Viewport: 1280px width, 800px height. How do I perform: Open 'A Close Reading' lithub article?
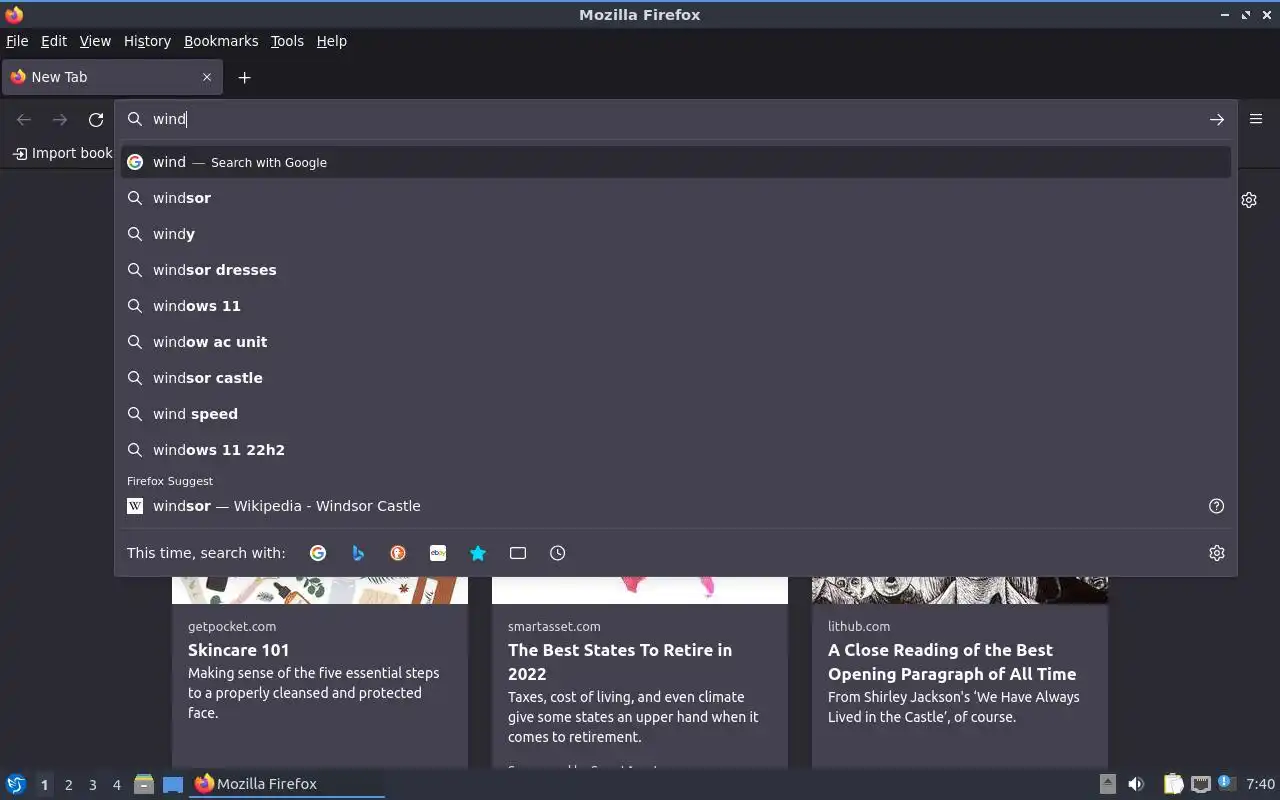pos(952,662)
